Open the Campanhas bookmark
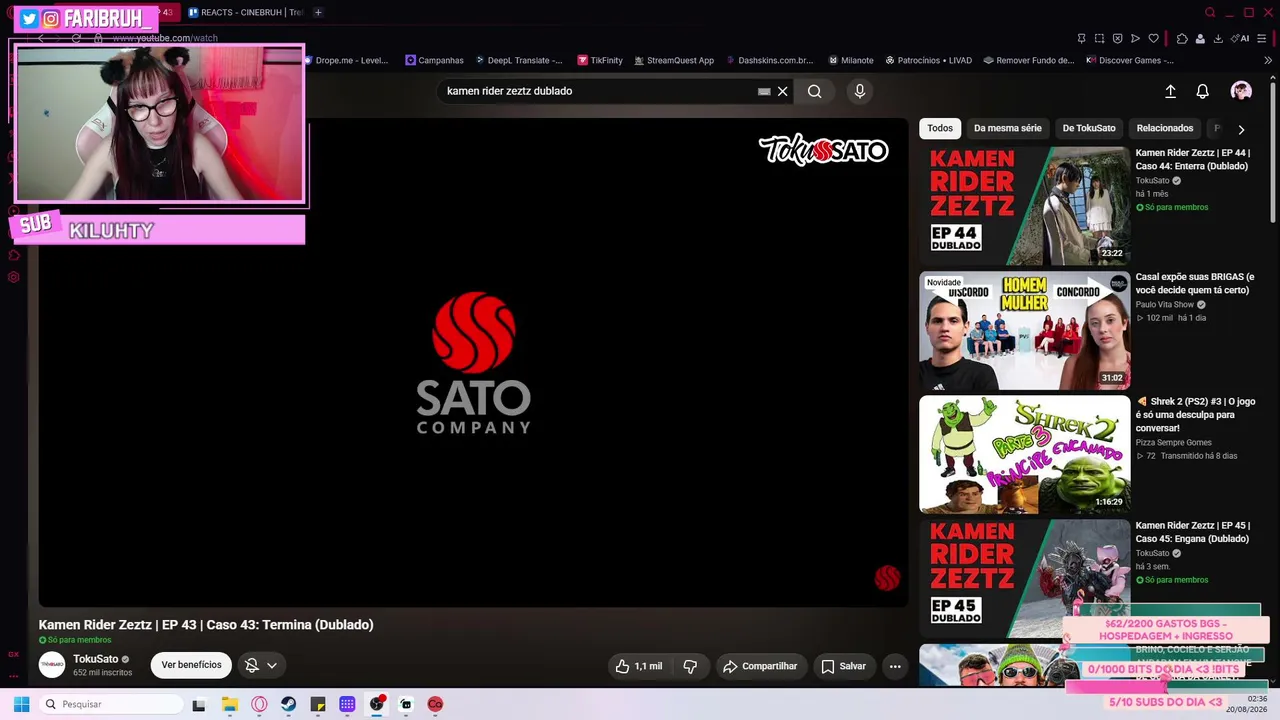 (434, 60)
